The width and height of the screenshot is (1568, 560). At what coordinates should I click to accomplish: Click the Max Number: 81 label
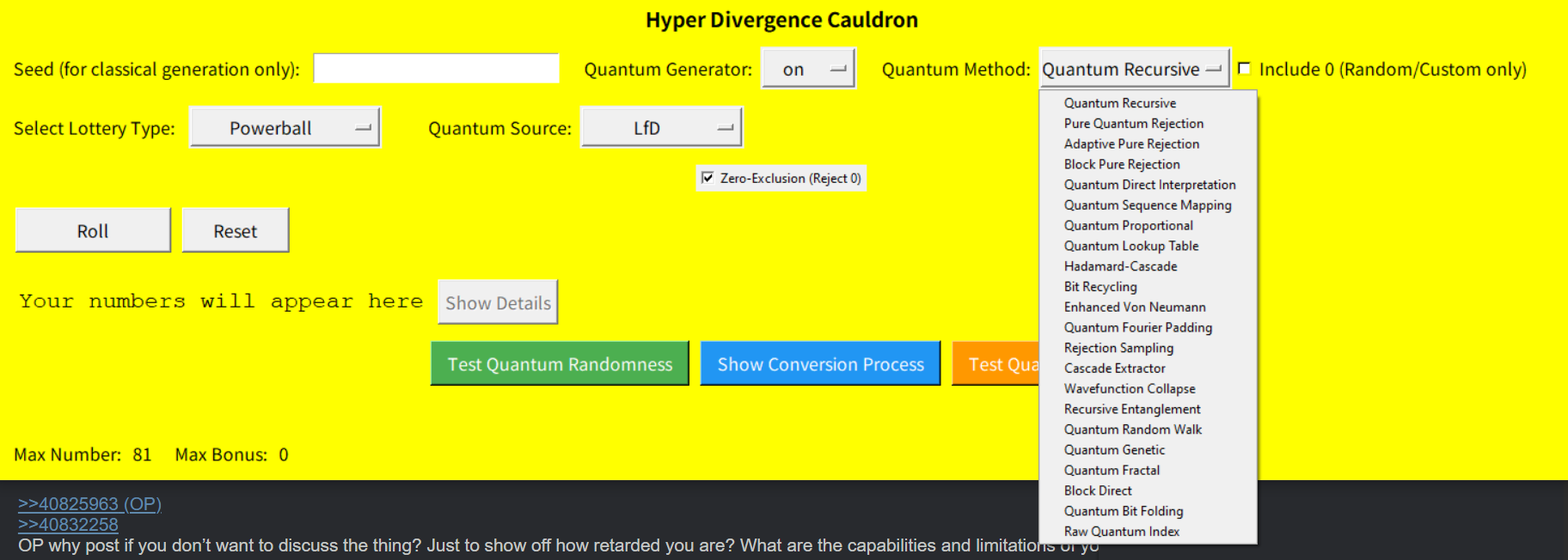pyautogui.click(x=83, y=454)
